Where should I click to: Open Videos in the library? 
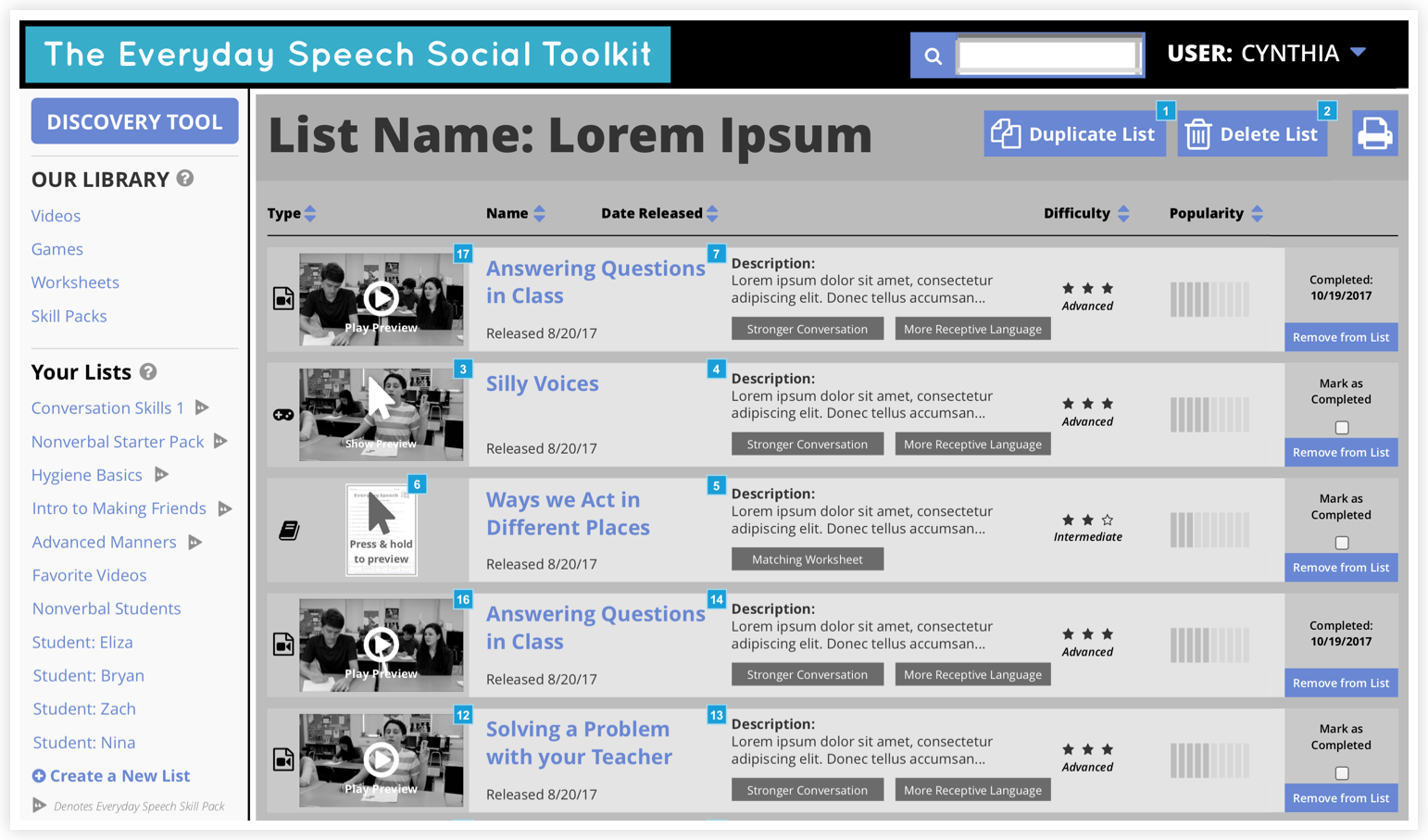point(56,216)
